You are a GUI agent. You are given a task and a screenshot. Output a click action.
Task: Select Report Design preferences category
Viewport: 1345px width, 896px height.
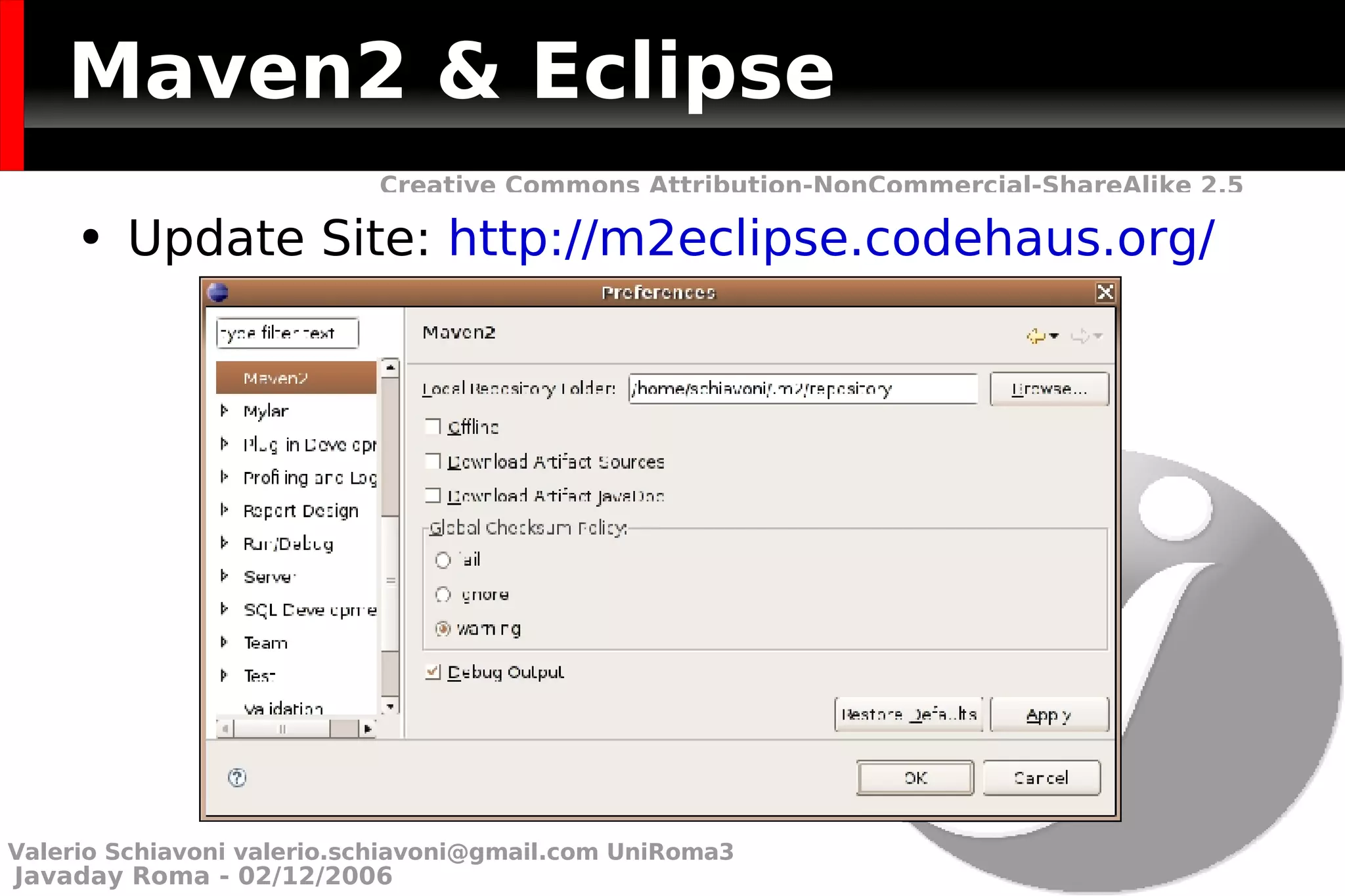(301, 511)
